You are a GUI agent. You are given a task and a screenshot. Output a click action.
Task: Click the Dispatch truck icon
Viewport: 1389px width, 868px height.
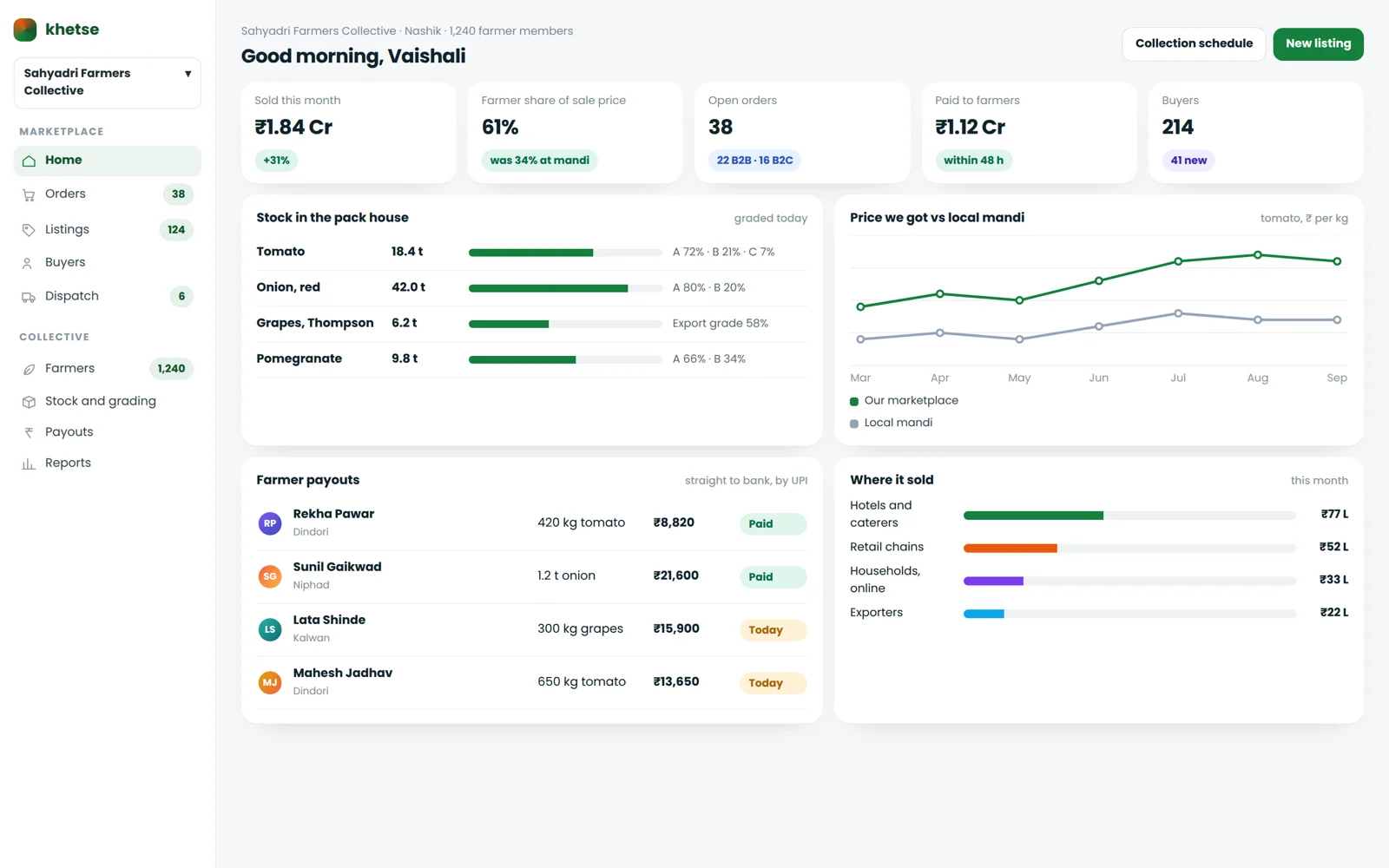(29, 297)
